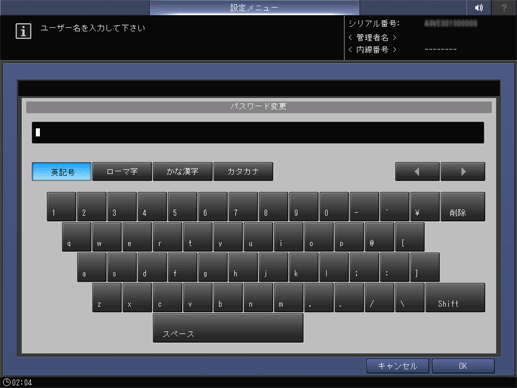Click the キャンセル button
Image resolution: width=517 pixels, height=388 pixels.
coord(397,366)
